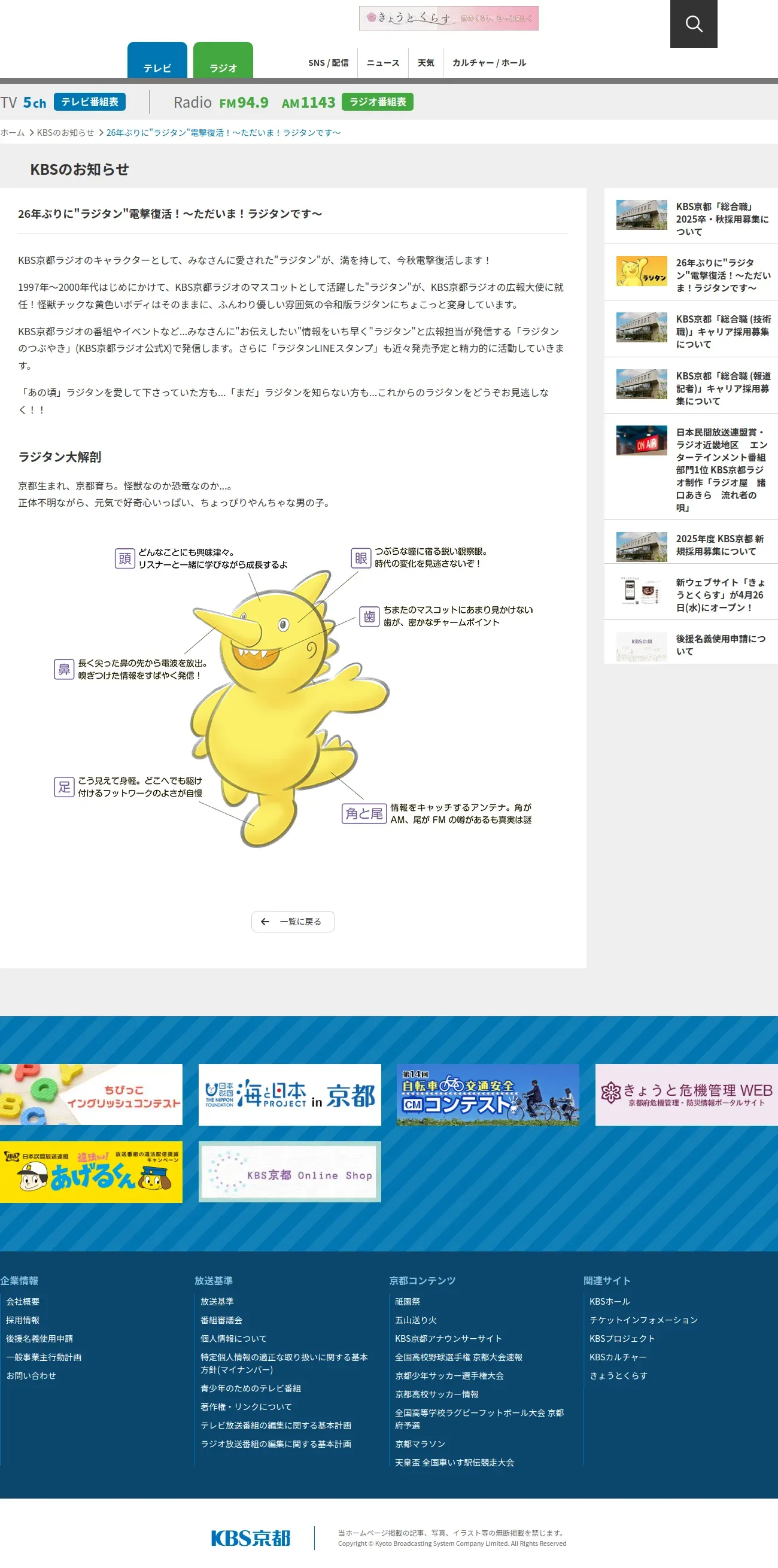
Task: Open テレビ放送番組の編集に関する基本計画 link
Action: point(276,1426)
